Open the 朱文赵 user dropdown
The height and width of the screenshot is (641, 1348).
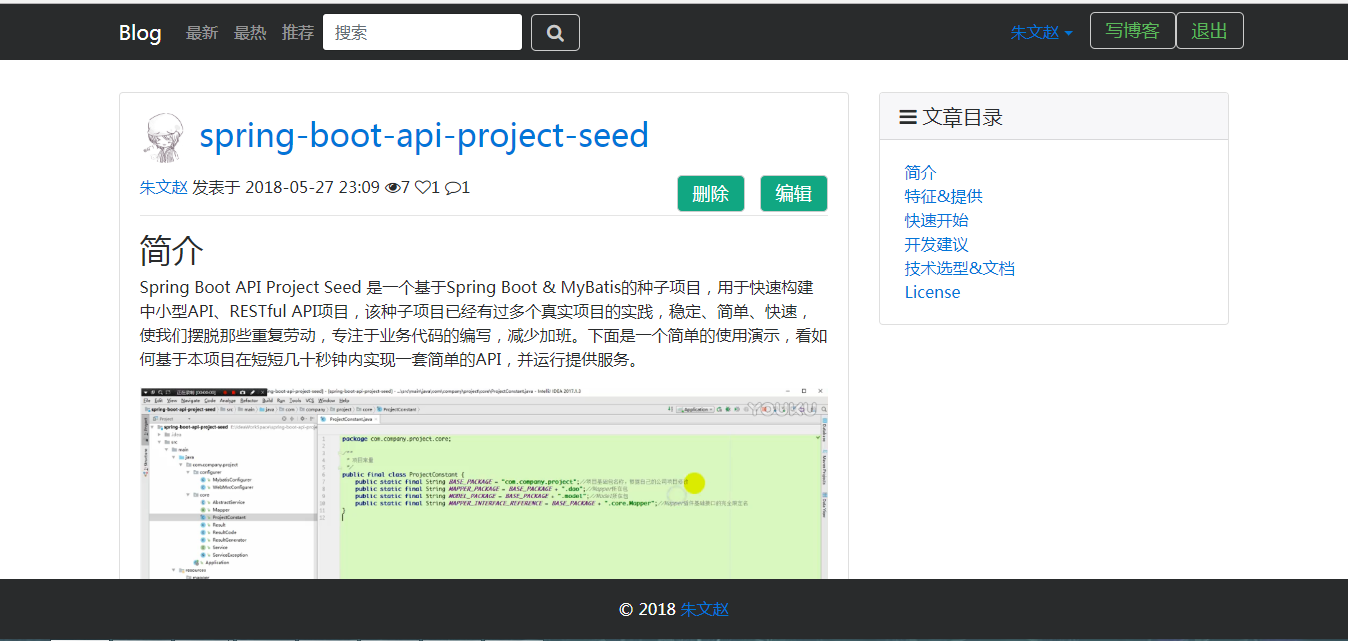click(1041, 32)
